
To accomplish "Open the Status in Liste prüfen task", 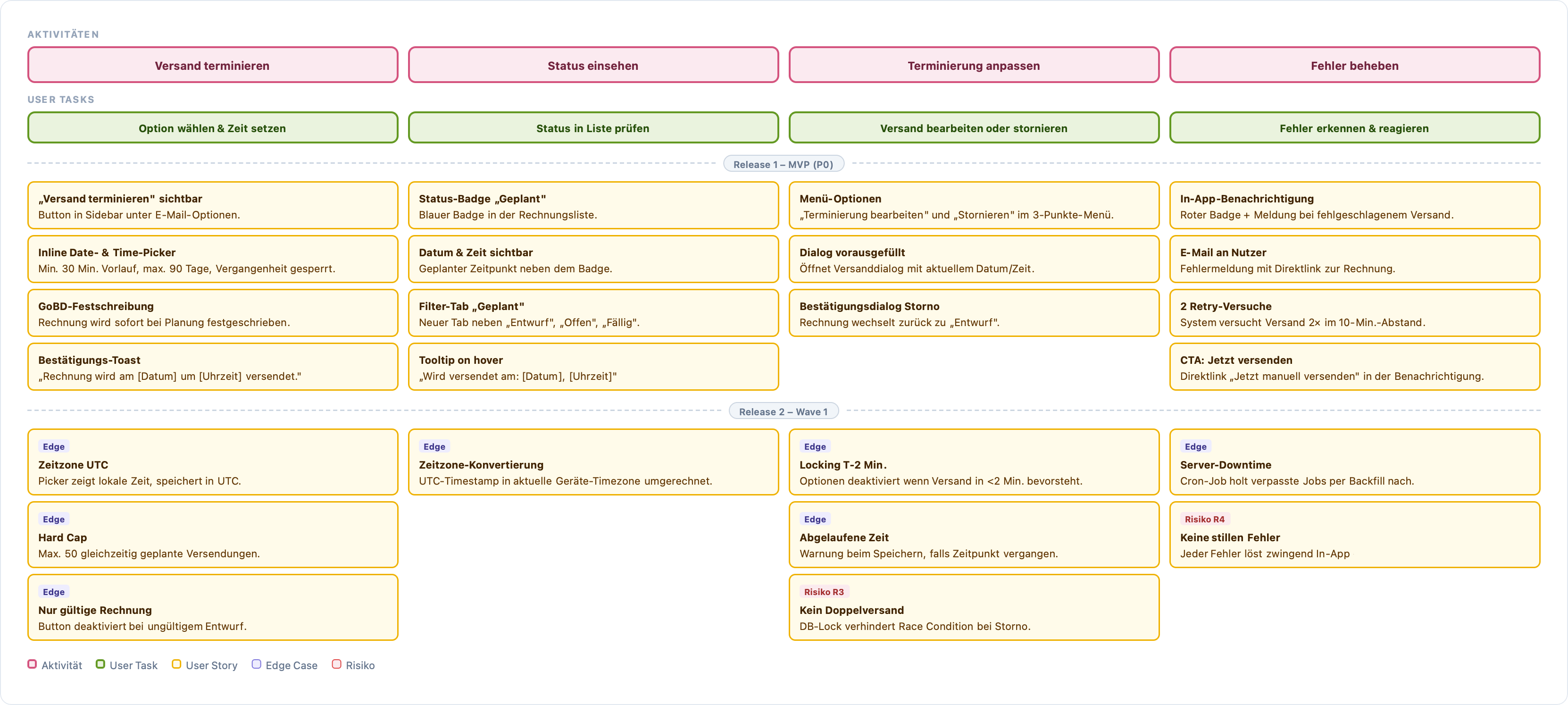I will tap(593, 128).
